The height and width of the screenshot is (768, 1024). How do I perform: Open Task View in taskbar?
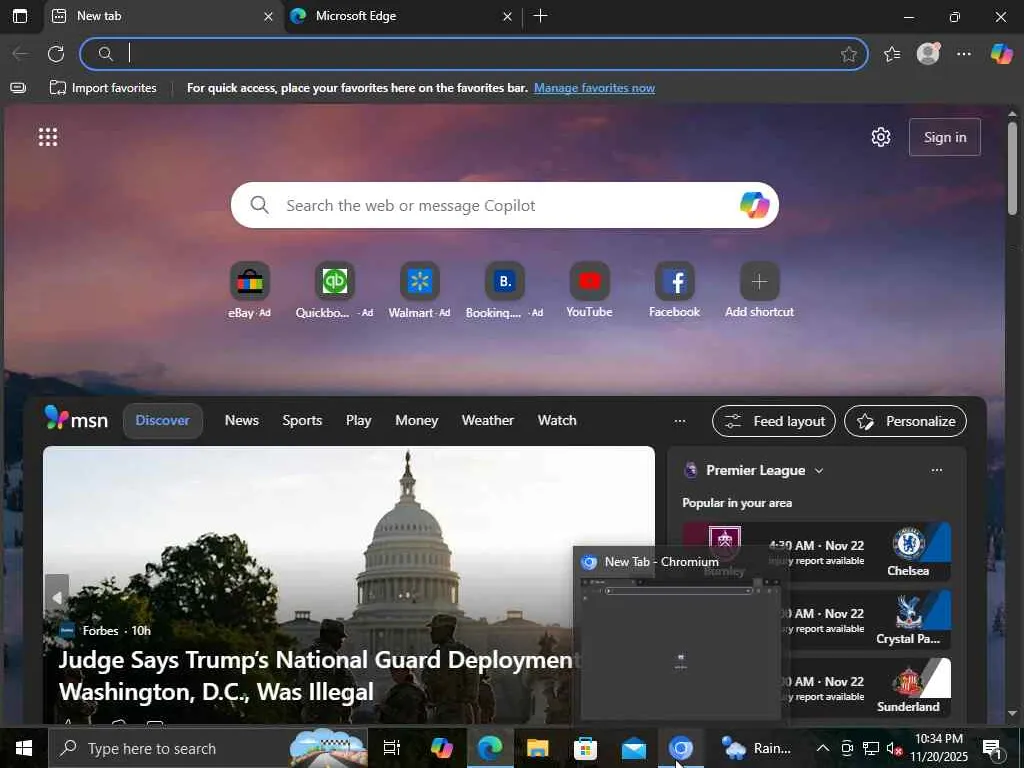pos(391,748)
